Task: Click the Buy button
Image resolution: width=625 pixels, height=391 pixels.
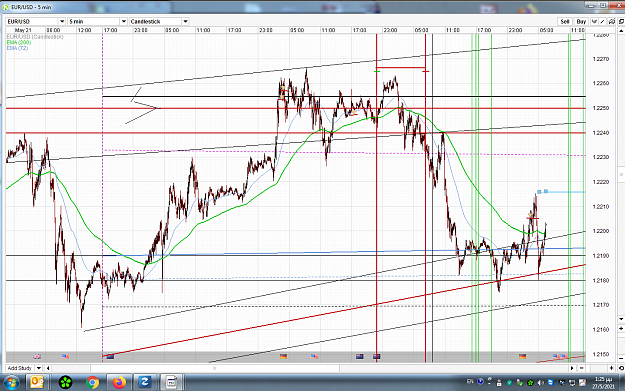Action: coord(581,22)
